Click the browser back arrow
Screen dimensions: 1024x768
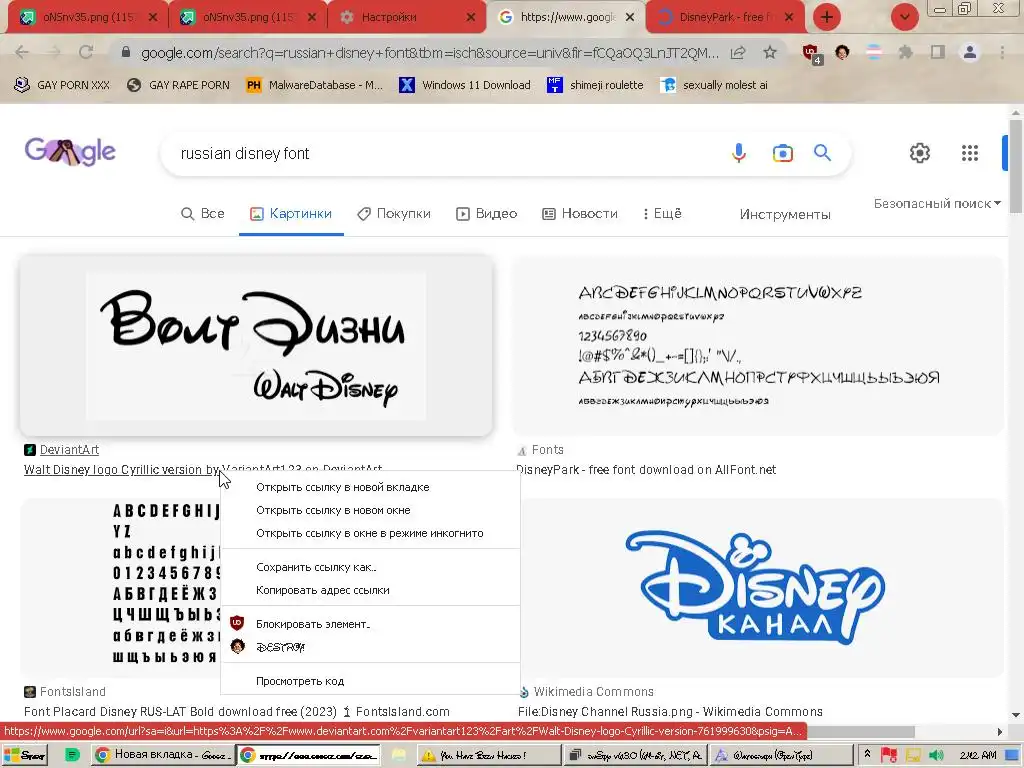22,52
